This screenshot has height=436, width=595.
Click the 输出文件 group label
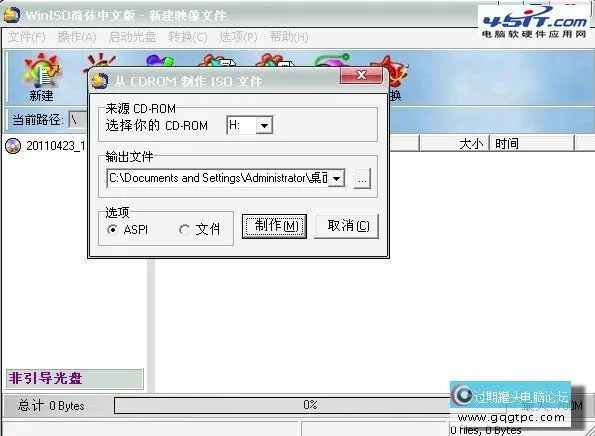click(129, 157)
